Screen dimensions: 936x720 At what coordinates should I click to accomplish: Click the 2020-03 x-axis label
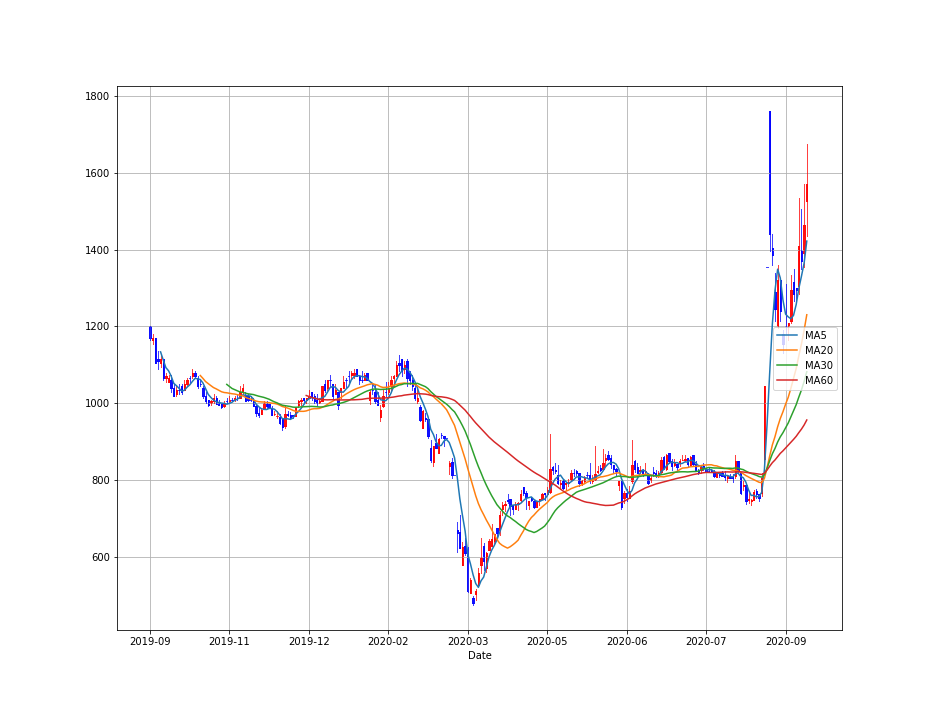coord(468,642)
